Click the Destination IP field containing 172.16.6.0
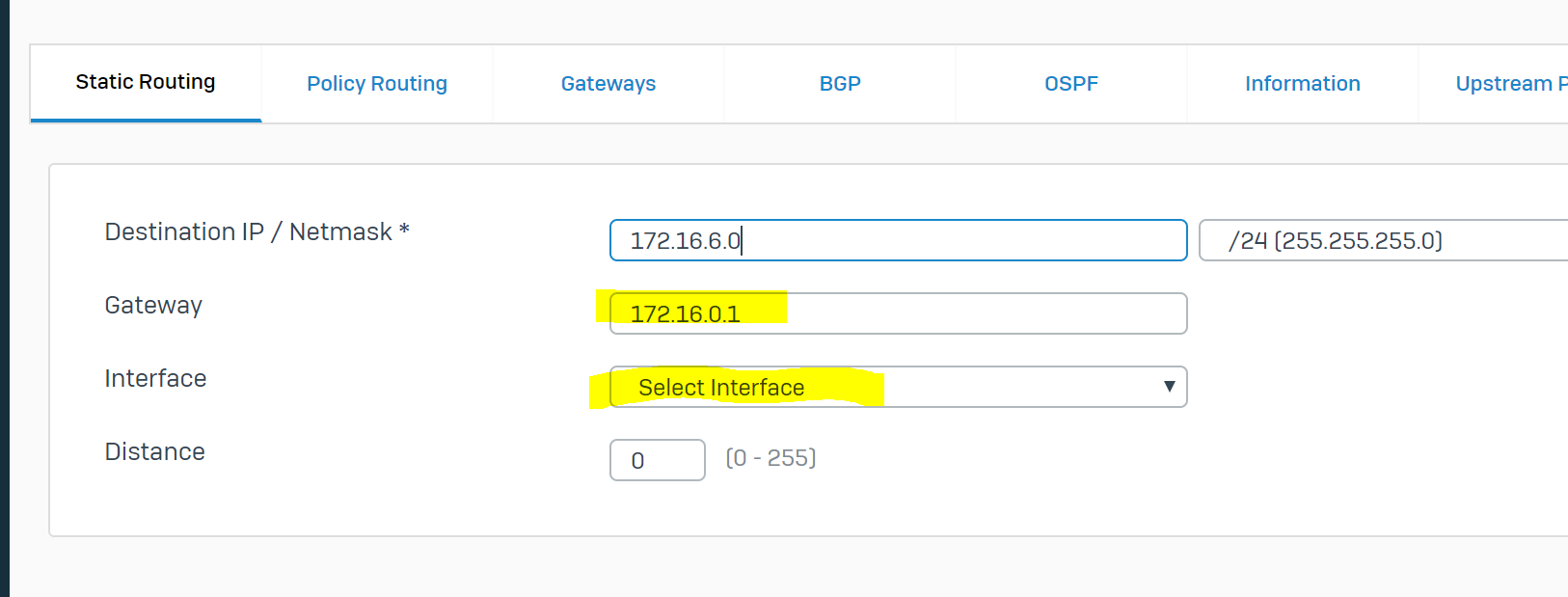The image size is (1568, 597). [897, 240]
